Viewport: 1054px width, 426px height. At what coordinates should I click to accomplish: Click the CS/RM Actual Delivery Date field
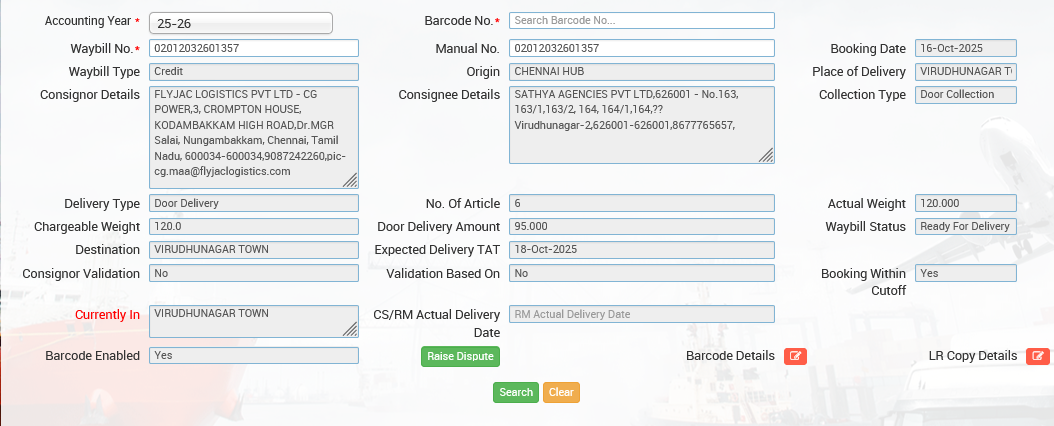tap(641, 314)
